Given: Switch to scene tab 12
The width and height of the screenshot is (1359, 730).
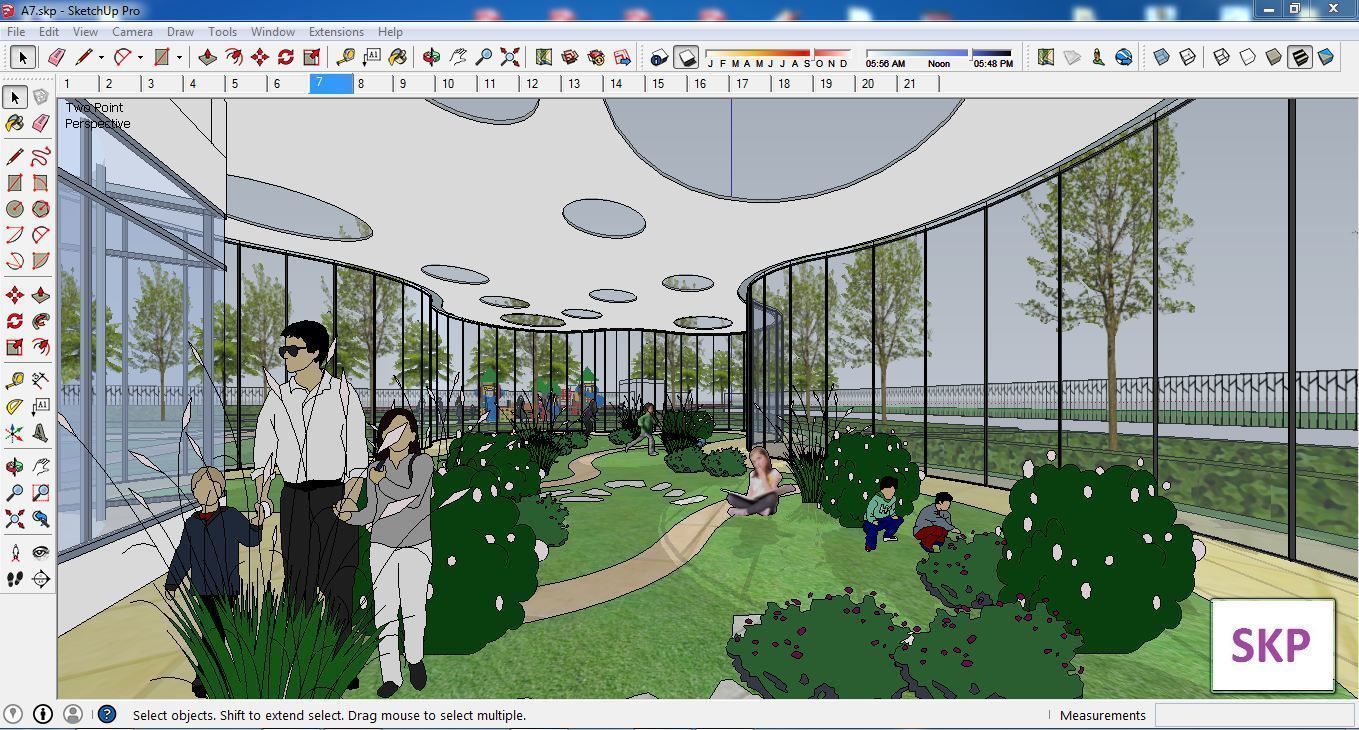Looking at the screenshot, I should 542,84.
